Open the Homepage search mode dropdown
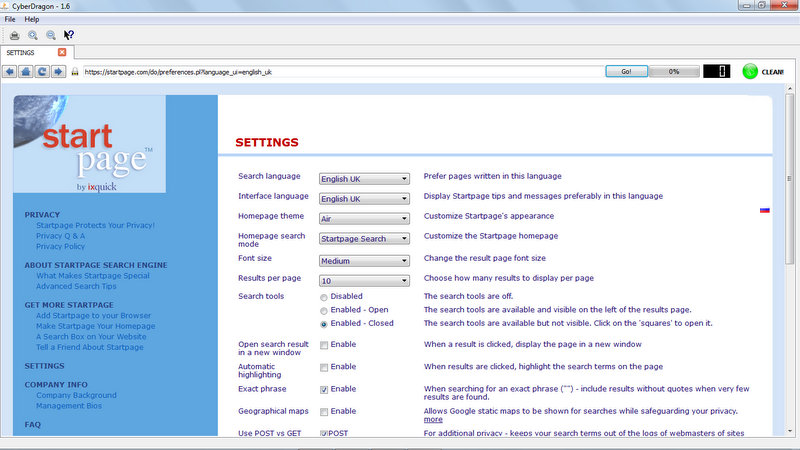Image resolution: width=800 pixels, height=450 pixels. (364, 239)
